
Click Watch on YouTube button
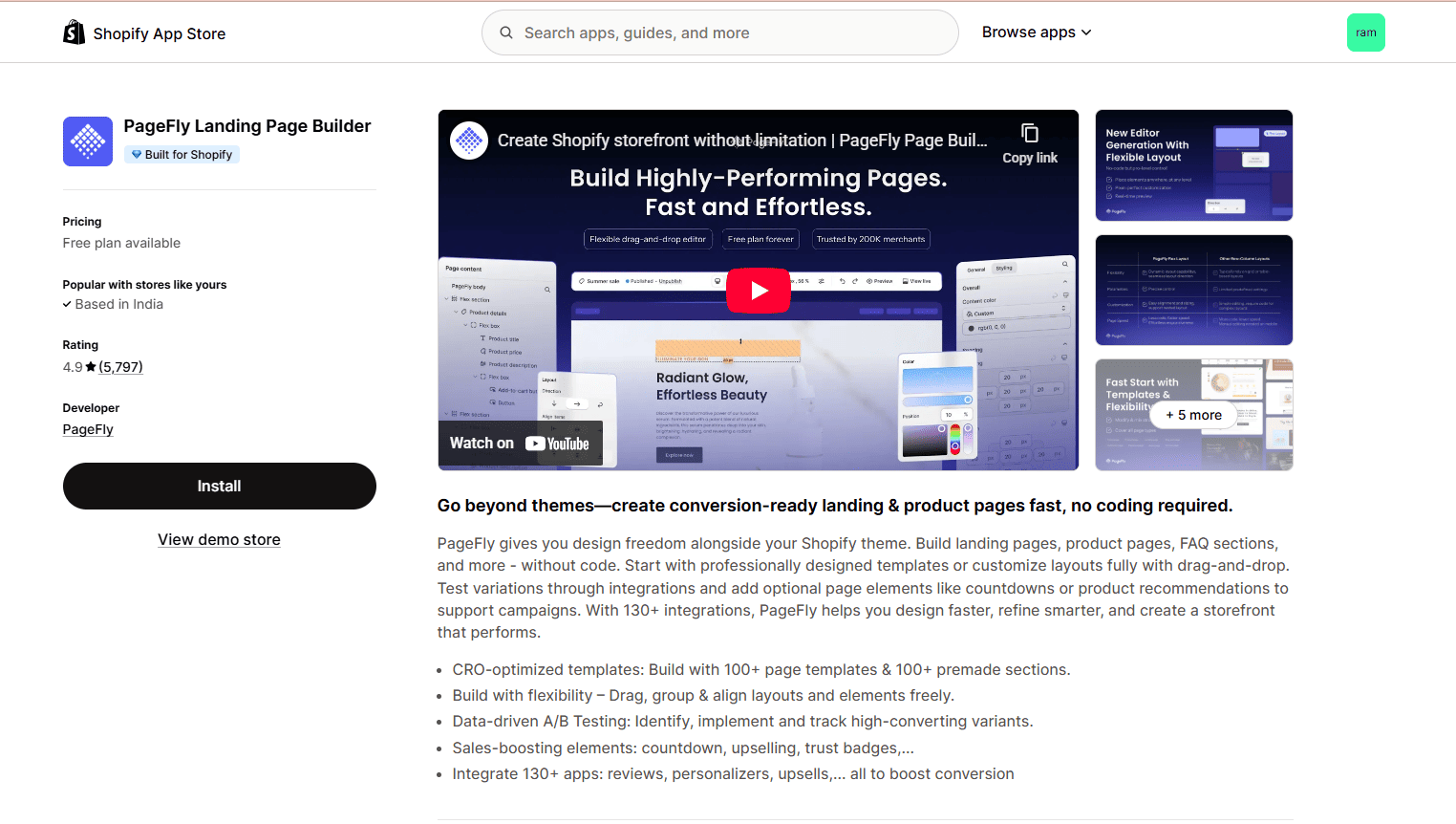click(520, 444)
